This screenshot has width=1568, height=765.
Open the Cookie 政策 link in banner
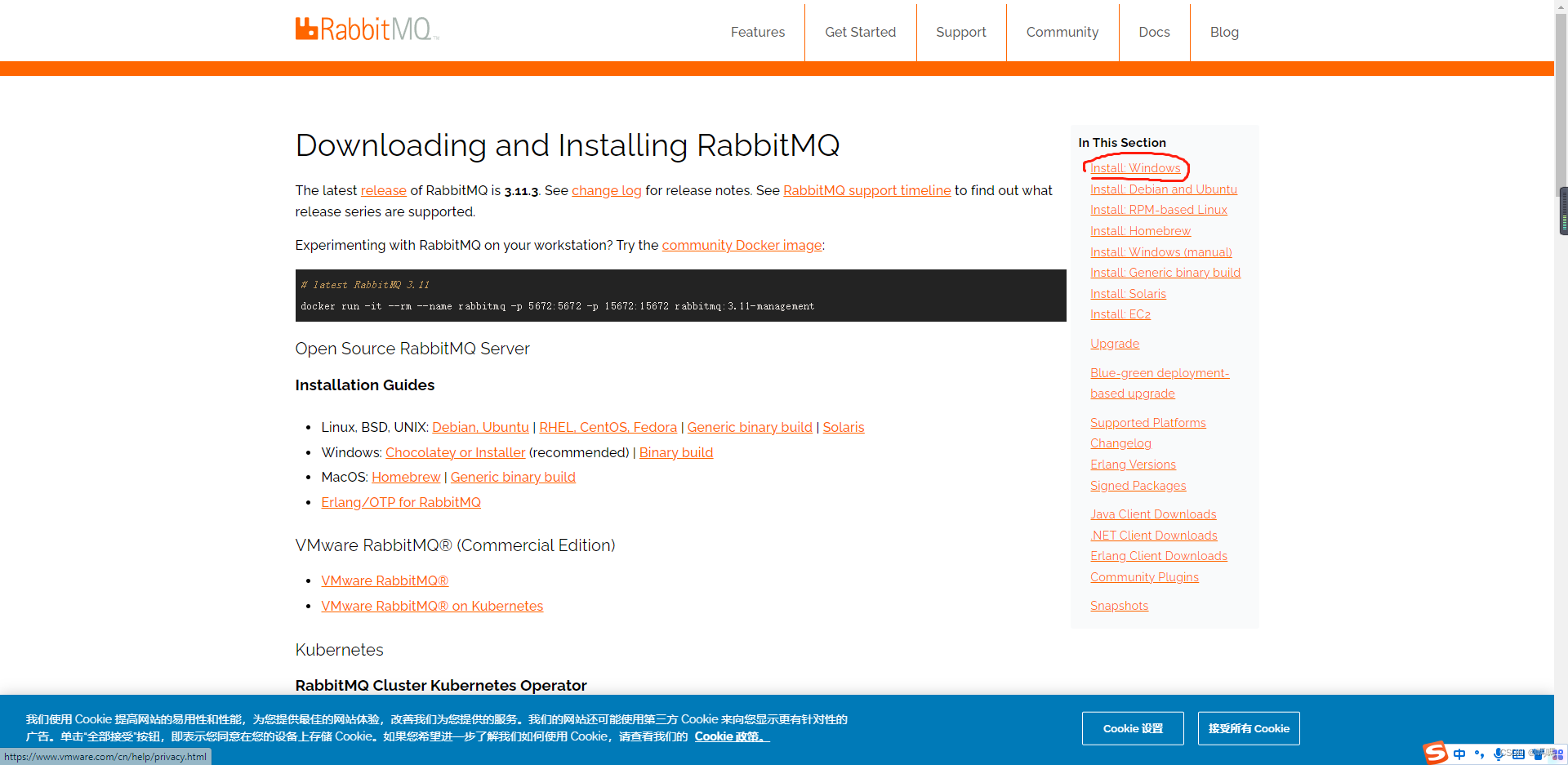click(x=732, y=736)
